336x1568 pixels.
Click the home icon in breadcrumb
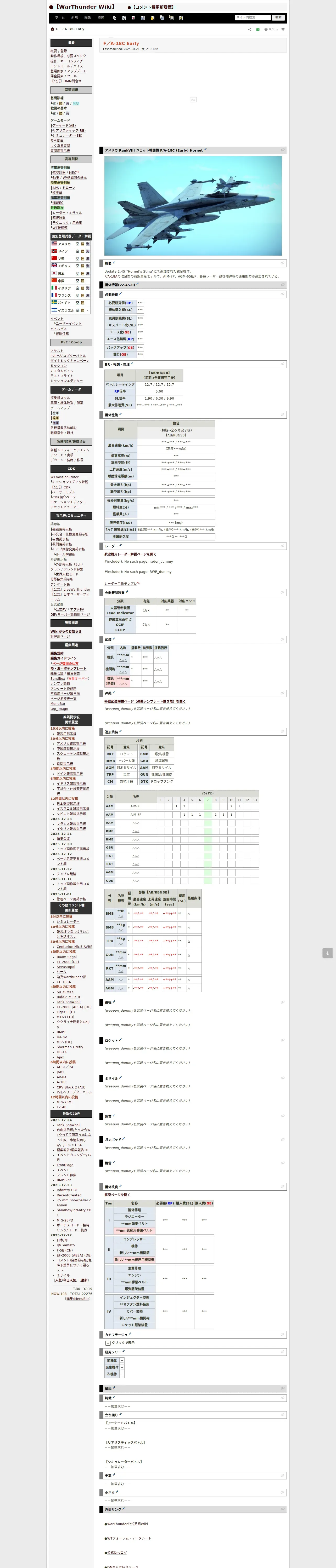point(52,29)
